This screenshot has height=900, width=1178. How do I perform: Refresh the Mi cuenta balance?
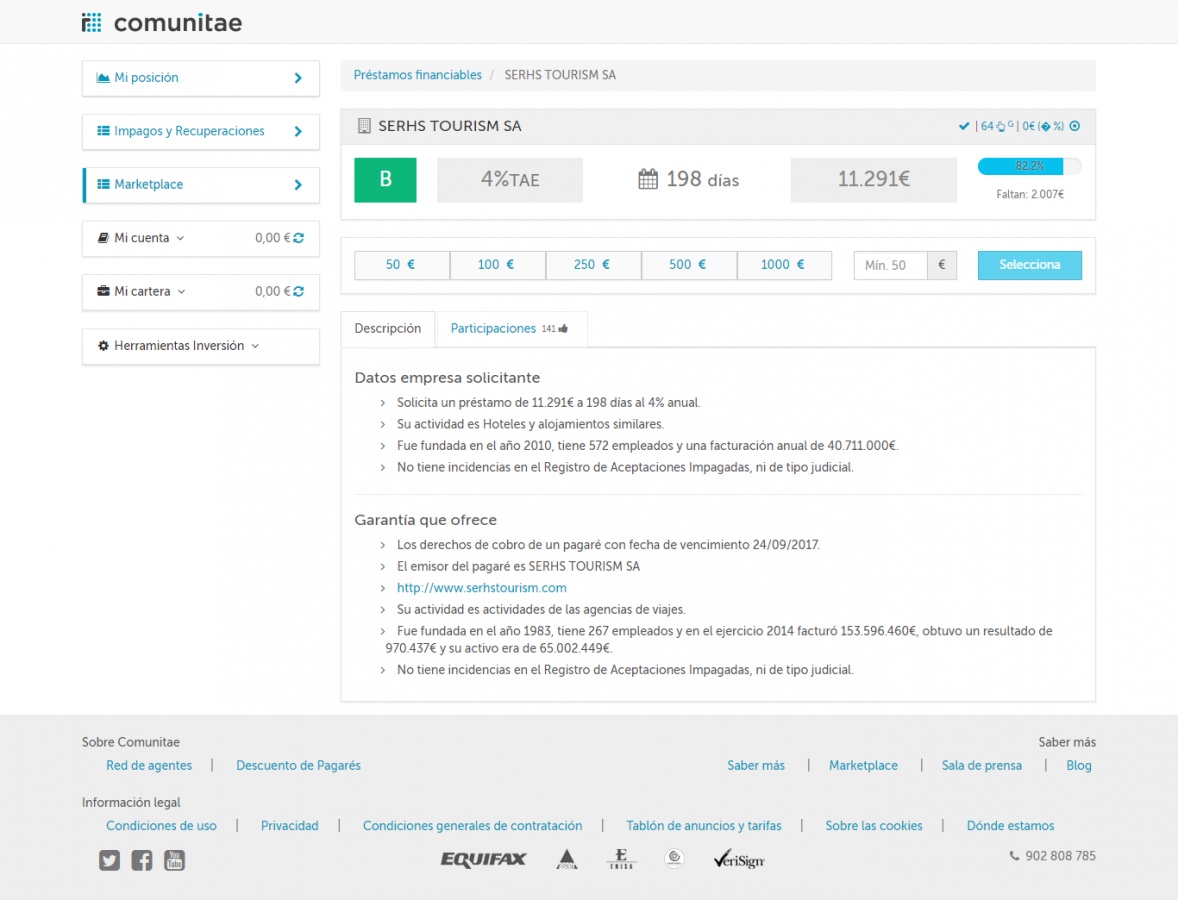[299, 238]
